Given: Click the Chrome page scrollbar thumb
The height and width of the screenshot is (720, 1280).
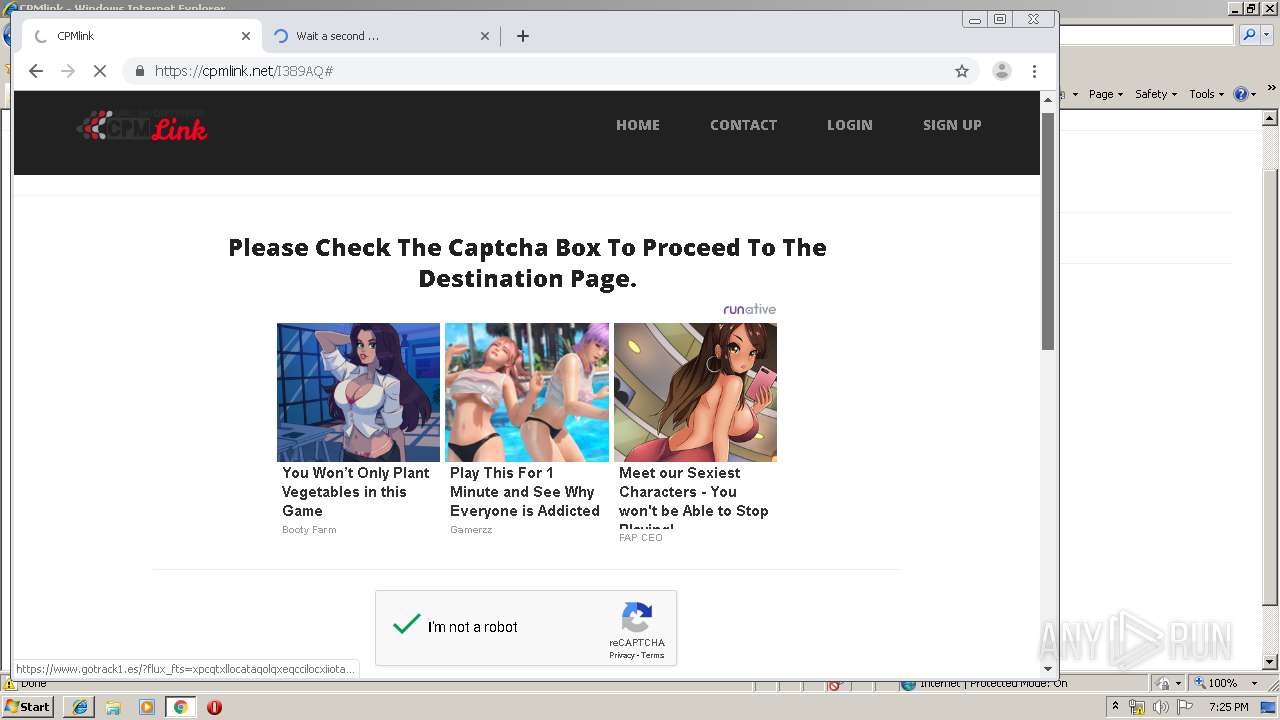Looking at the screenshot, I should (x=1048, y=231).
